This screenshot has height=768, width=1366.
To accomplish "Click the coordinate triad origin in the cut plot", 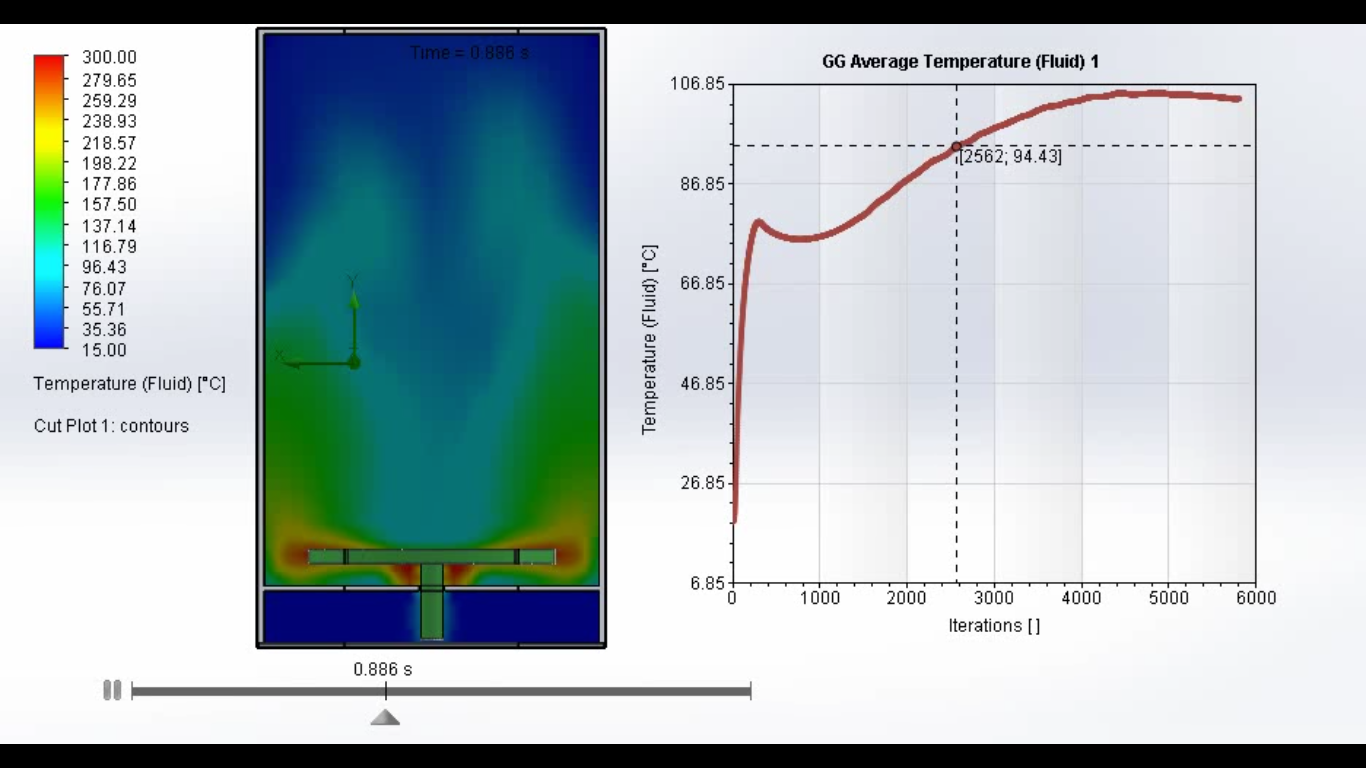I will (x=353, y=362).
